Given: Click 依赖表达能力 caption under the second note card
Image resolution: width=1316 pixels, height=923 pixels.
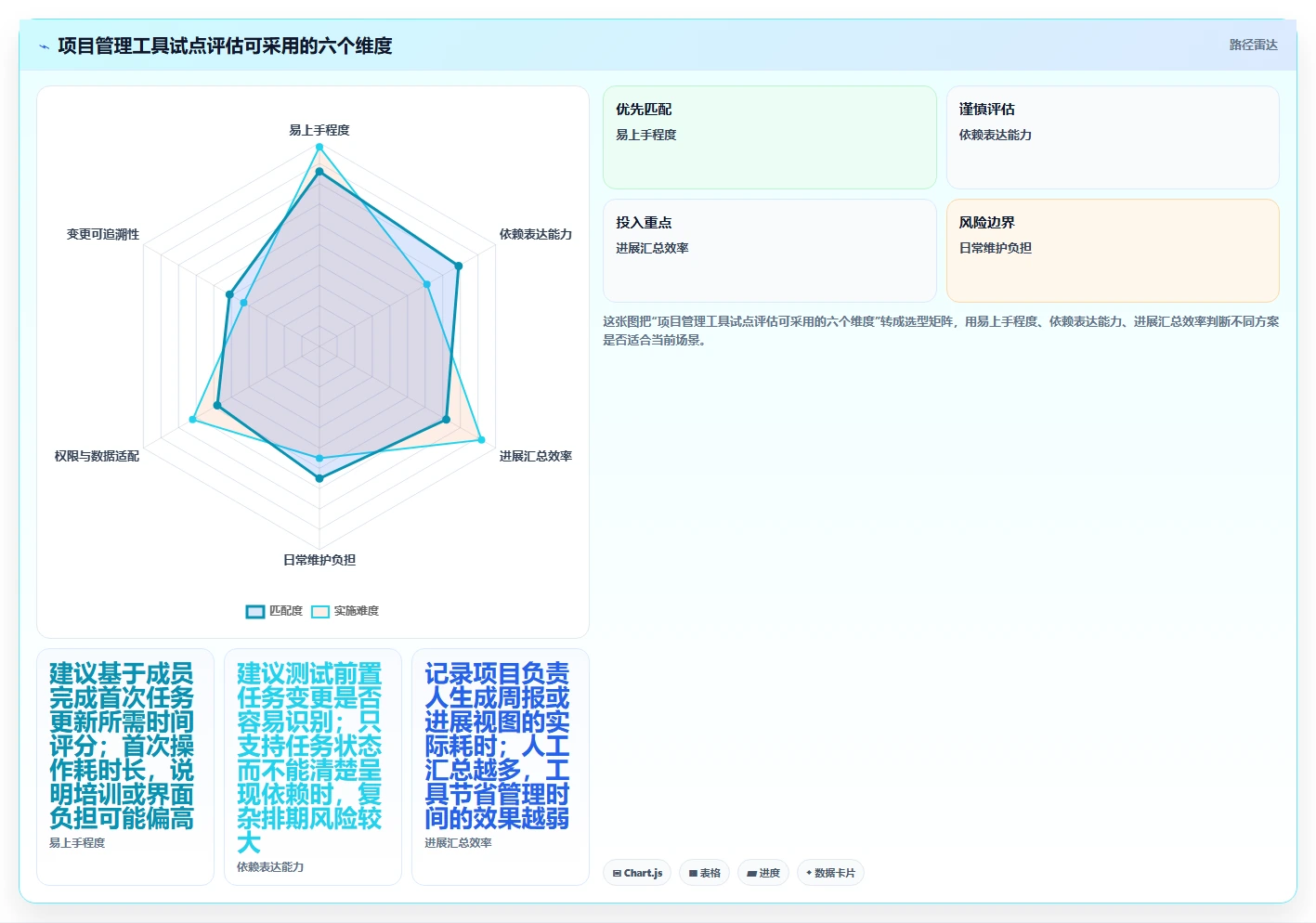Looking at the screenshot, I should (x=270, y=867).
